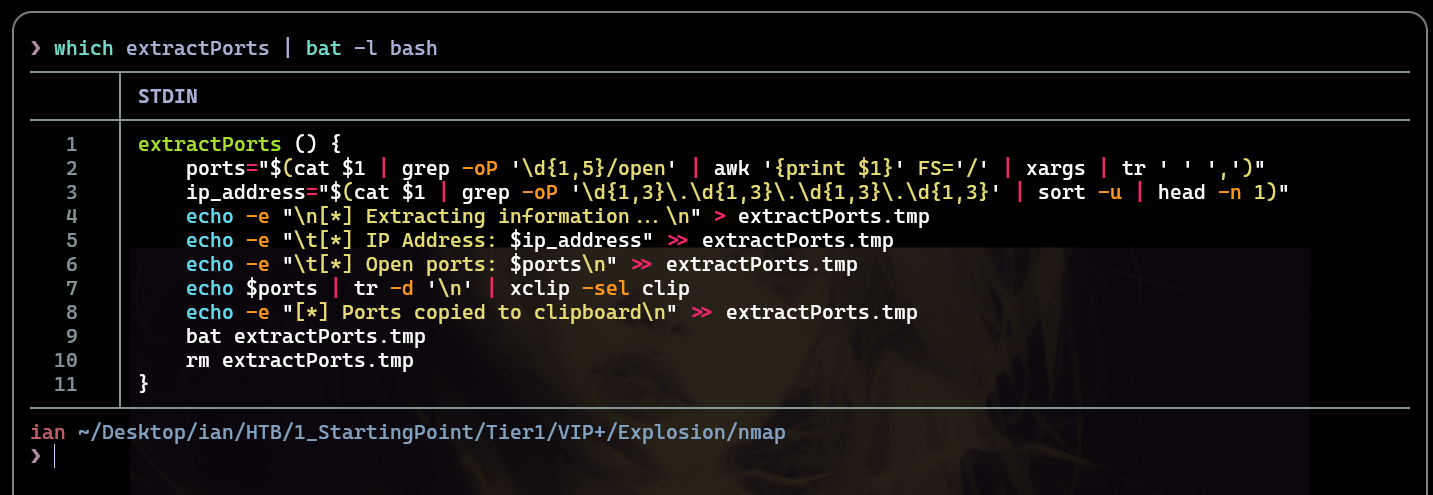Click the STDIN header label
Viewport: 1433px width, 495px height.
pyautogui.click(x=168, y=97)
